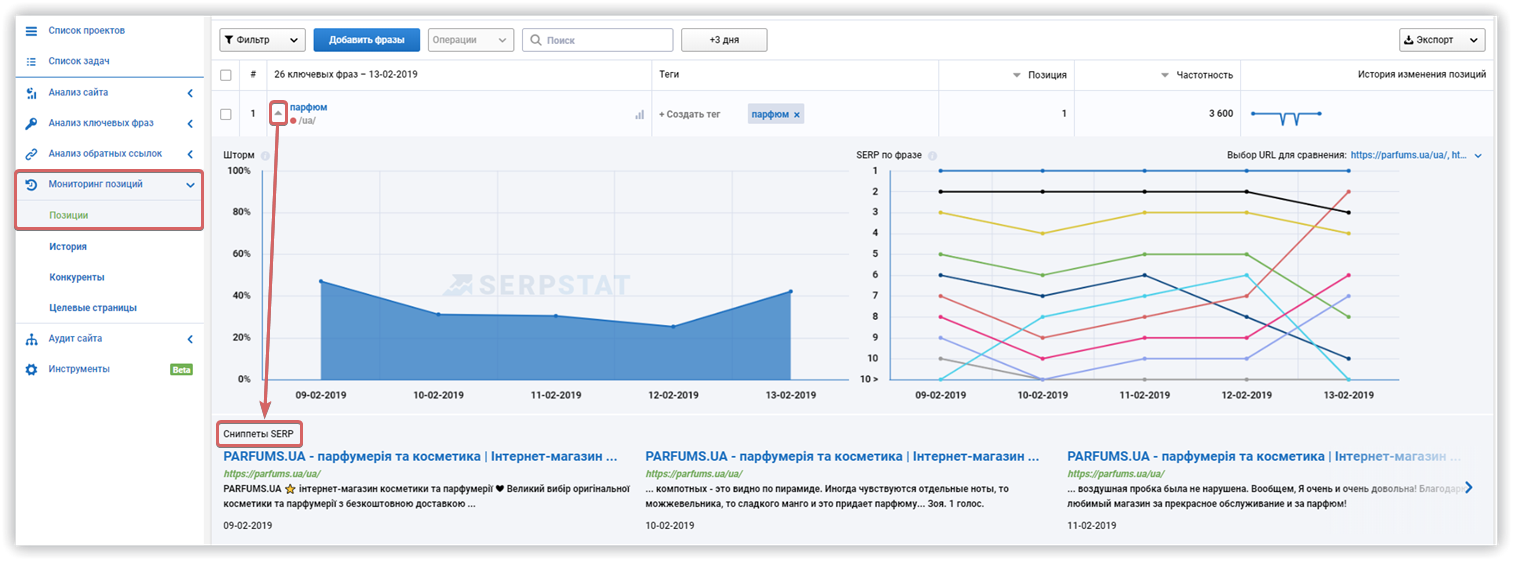Collapse the Мониторинг позиций section
Viewport: 1513px width, 561px height.
click(x=190, y=185)
